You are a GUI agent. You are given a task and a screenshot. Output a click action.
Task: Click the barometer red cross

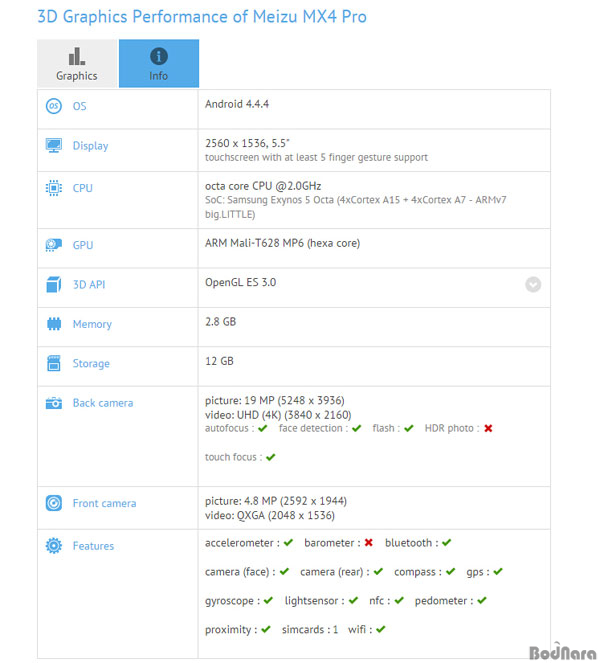pos(369,542)
